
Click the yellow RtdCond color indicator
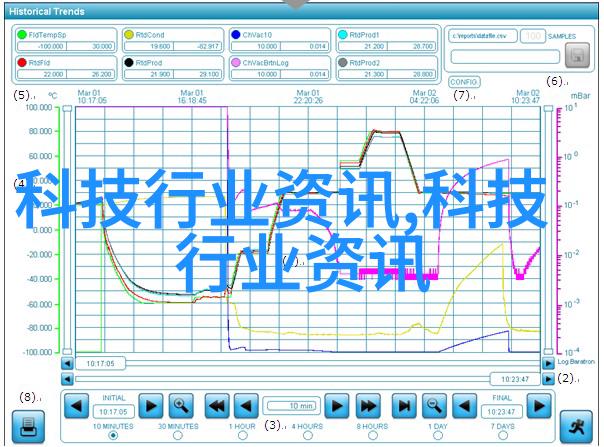point(129,35)
